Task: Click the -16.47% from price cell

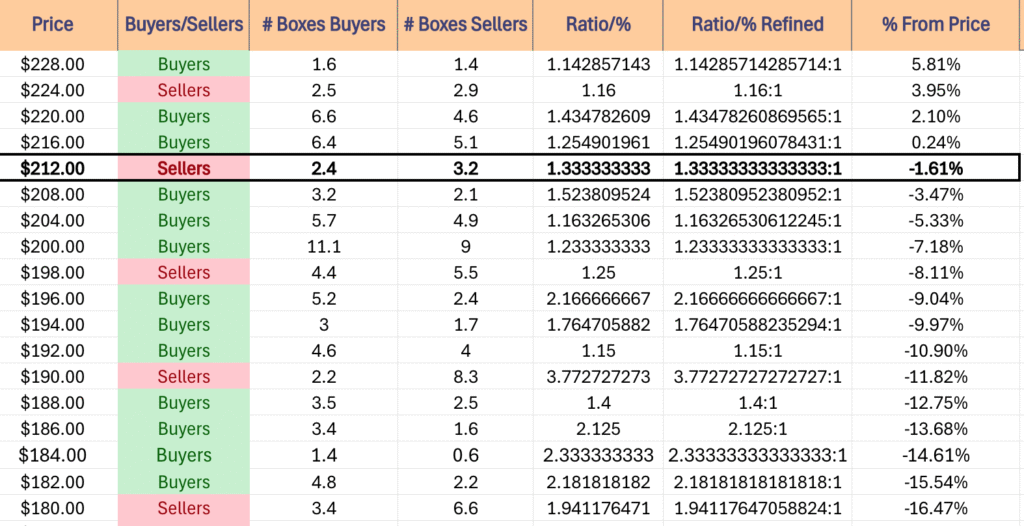Action: [x=935, y=508]
